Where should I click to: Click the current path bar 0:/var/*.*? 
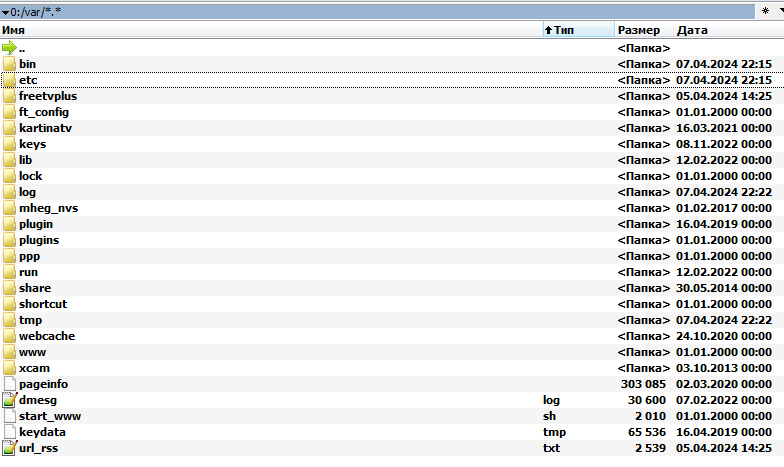380,11
